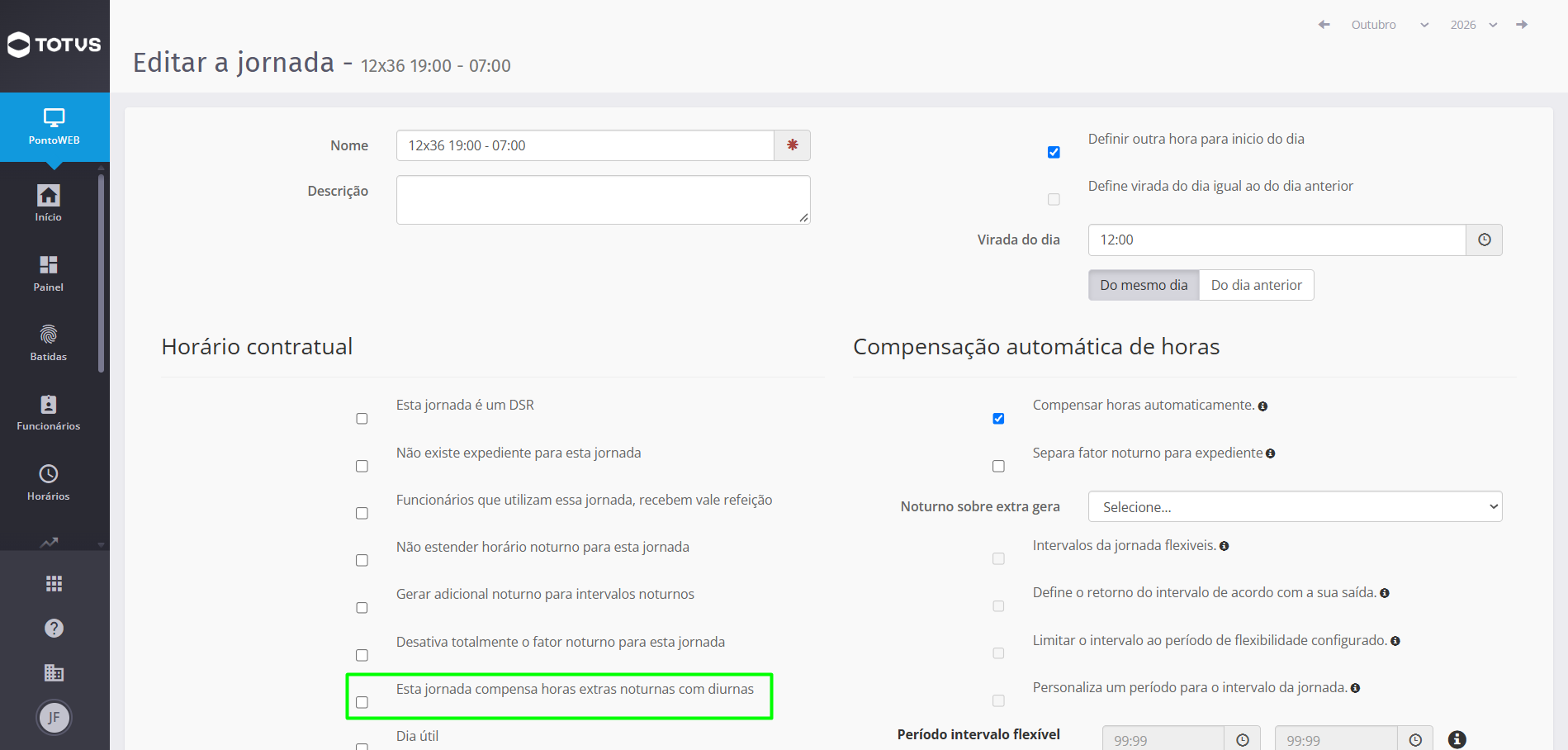The image size is (1568, 750).
Task: Open the PontoWEB module
Action: [x=54, y=127]
